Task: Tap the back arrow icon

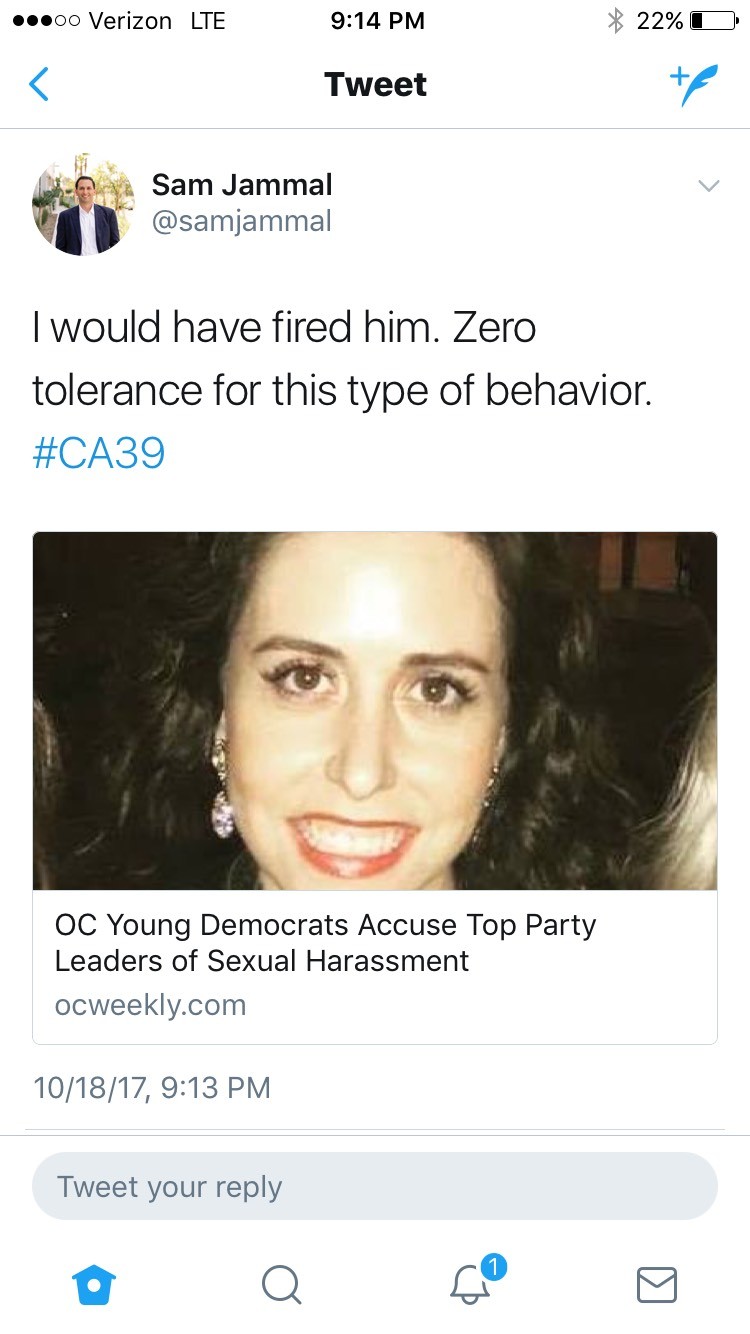Action: tap(39, 85)
